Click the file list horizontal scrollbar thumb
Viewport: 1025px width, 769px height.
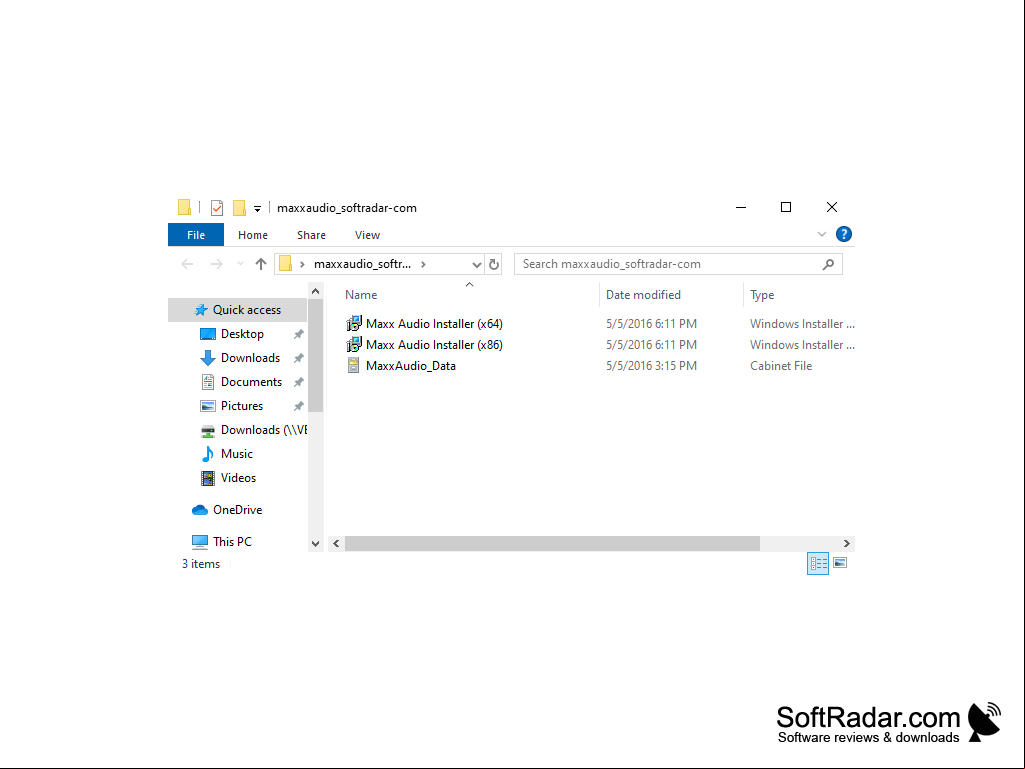click(552, 543)
